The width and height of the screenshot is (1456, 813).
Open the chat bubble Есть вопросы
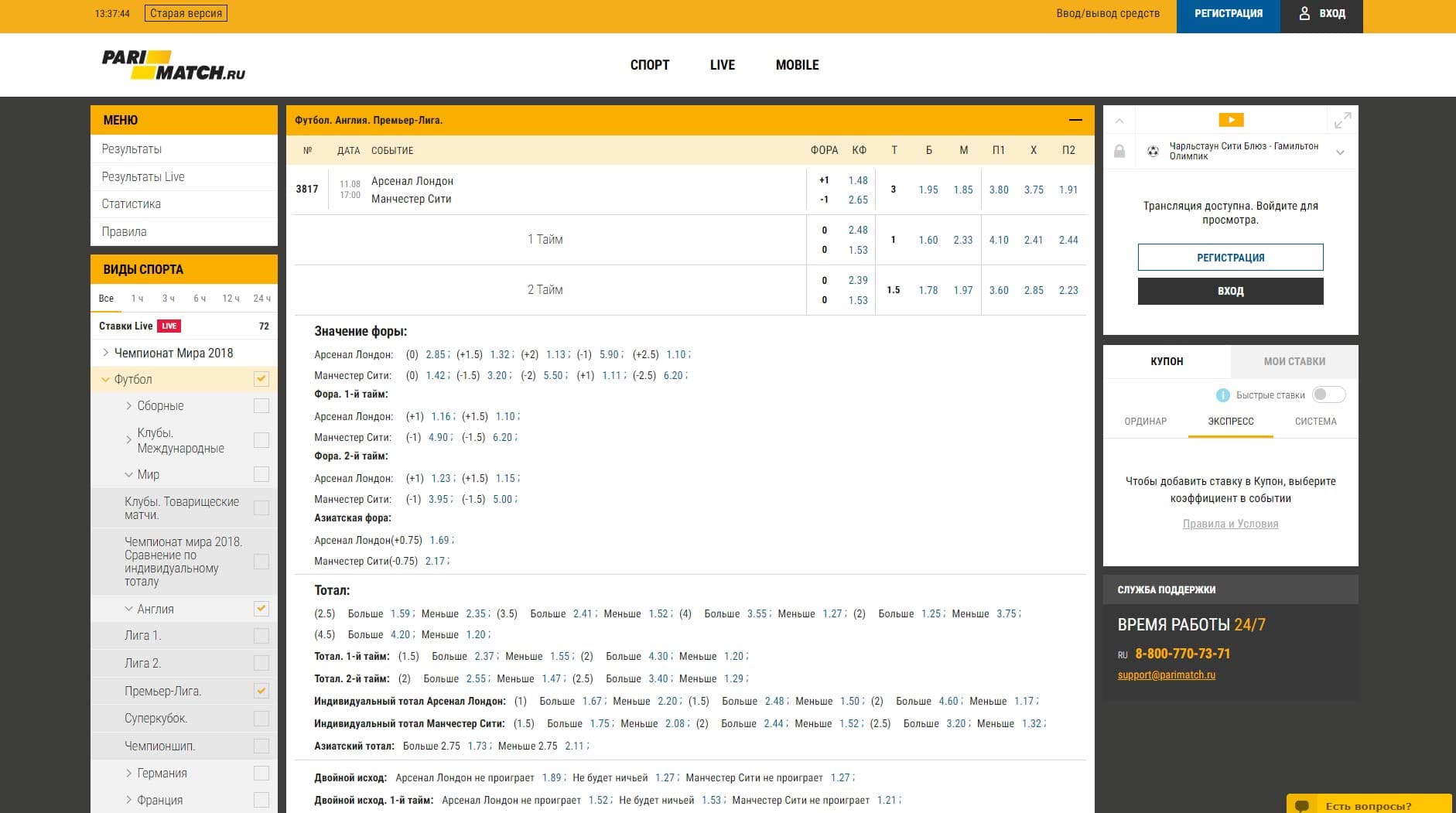(1369, 804)
